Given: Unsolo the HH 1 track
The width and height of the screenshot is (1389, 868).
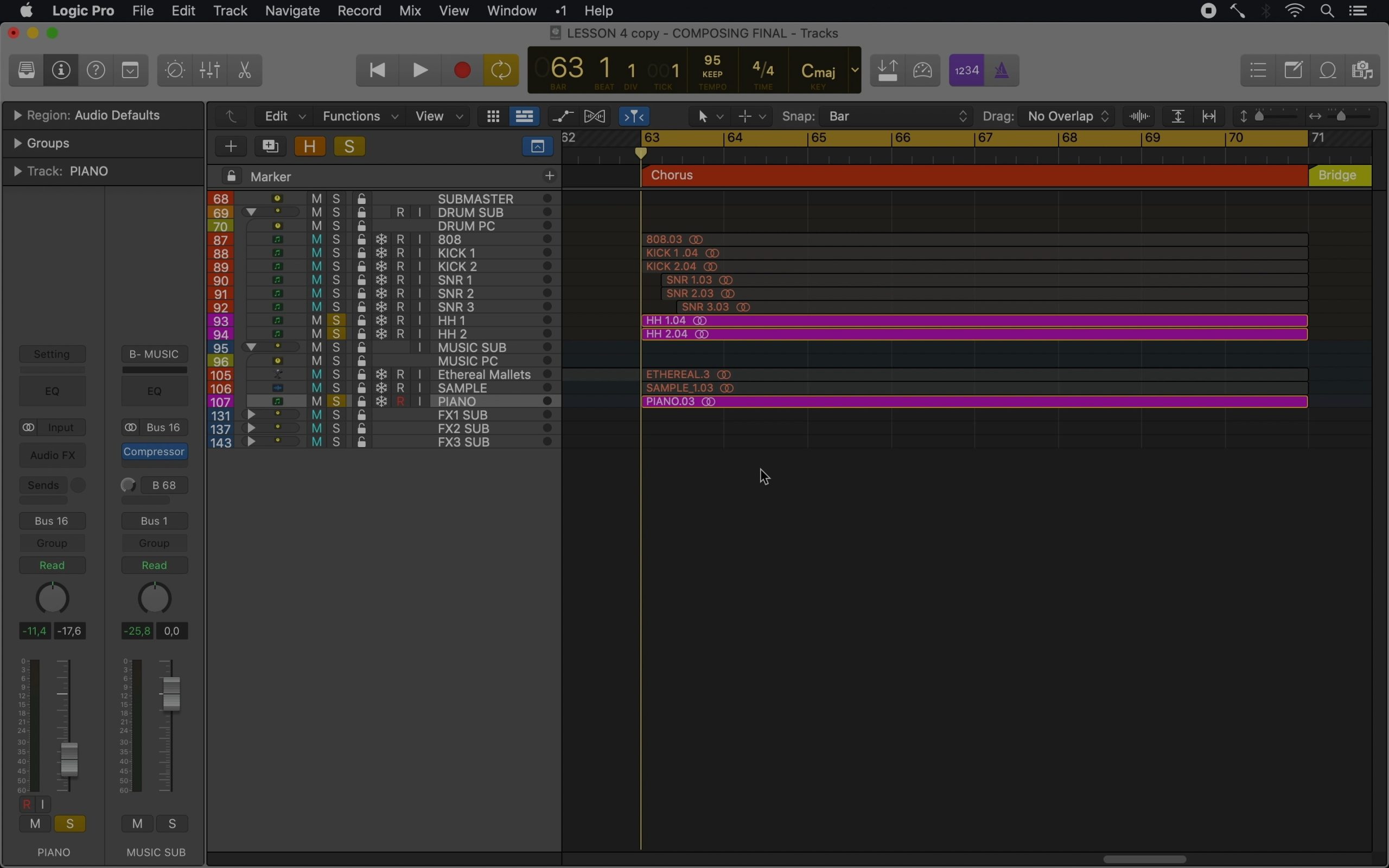Looking at the screenshot, I should tap(336, 320).
